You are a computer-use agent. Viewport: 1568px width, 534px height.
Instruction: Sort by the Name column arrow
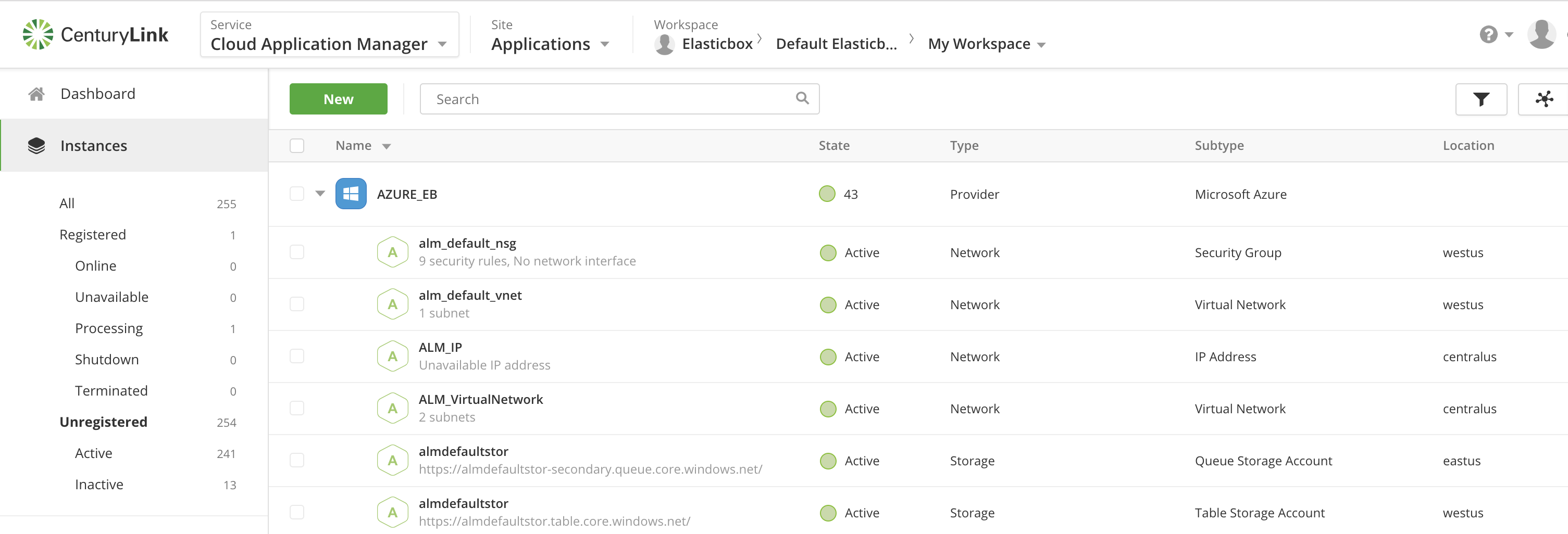click(387, 147)
